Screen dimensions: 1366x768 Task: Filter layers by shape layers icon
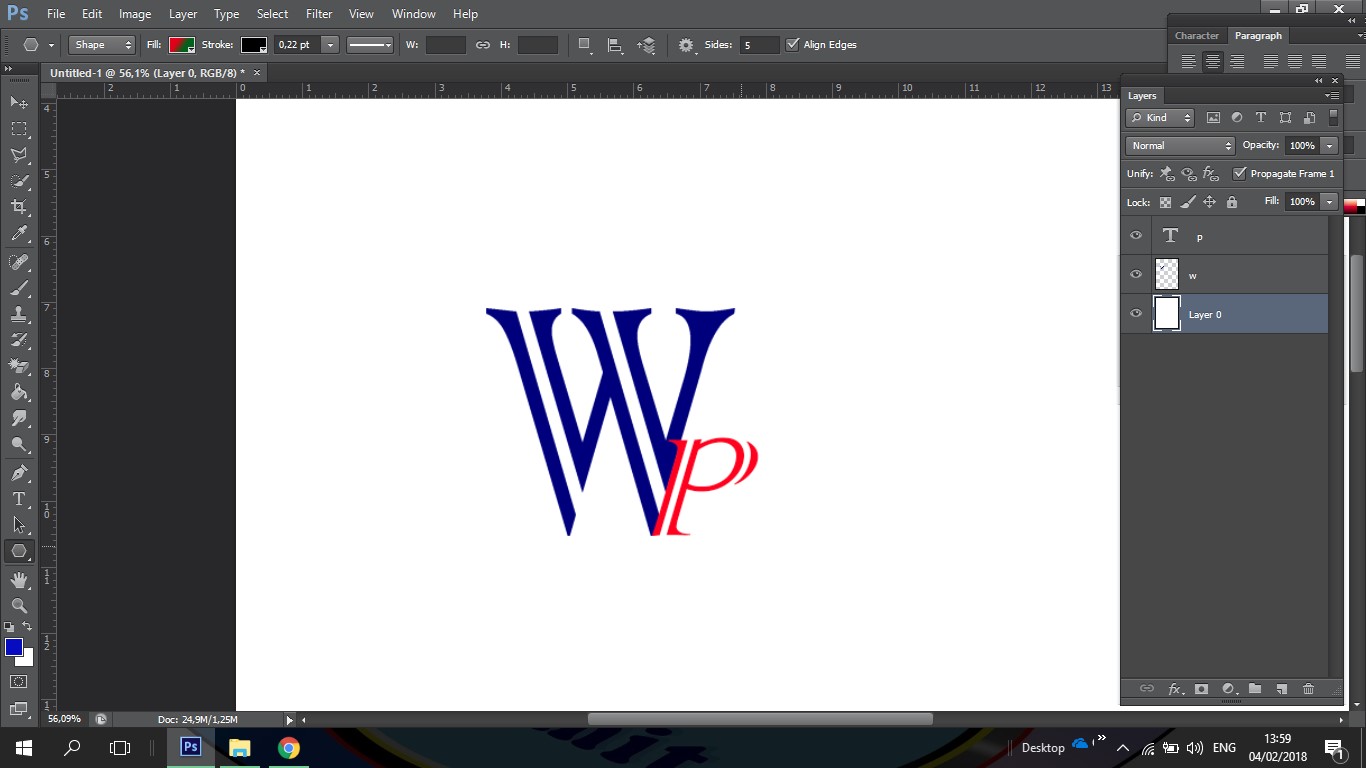[x=1285, y=118]
